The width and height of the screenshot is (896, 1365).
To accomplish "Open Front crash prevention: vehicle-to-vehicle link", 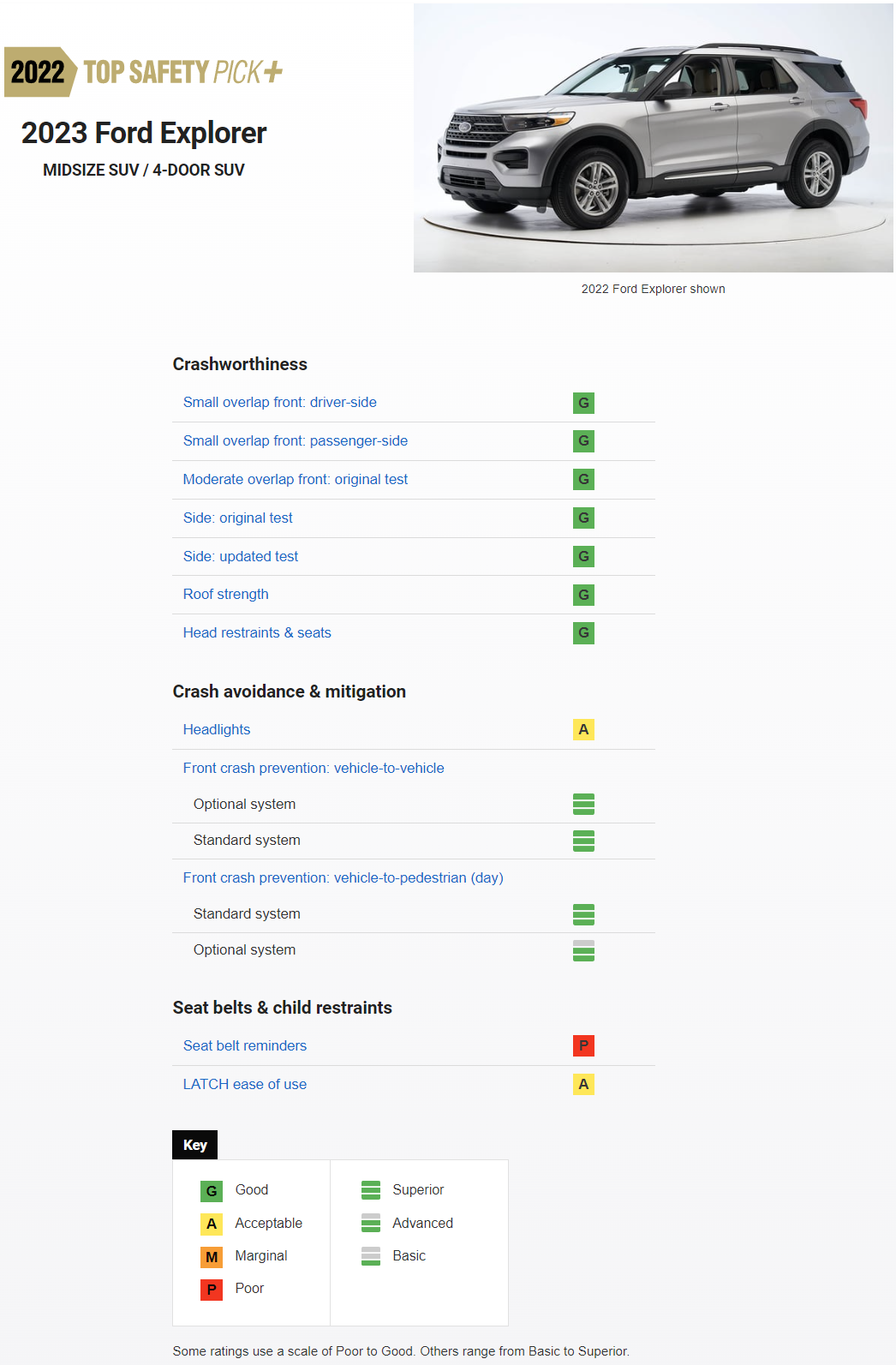I will [x=314, y=769].
